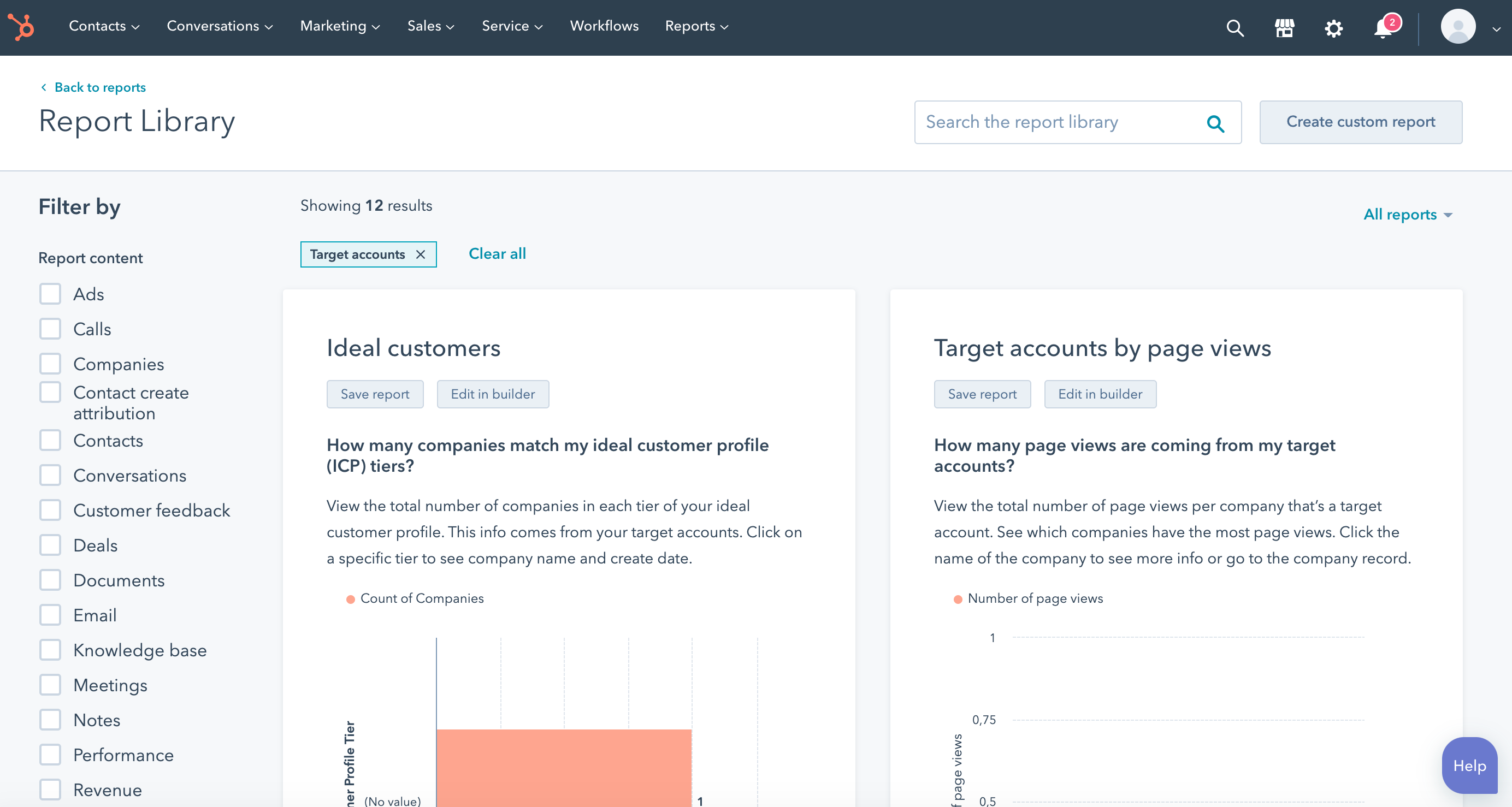Screen dimensions: 1512x807
Task: Click the marketplace/apps grid icon
Action: pyautogui.click(x=1284, y=27)
